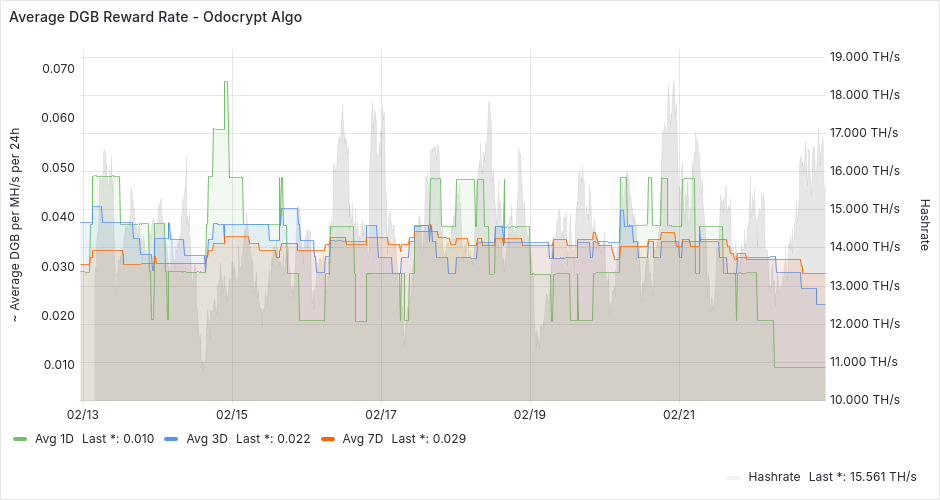Click the 02/21 x-axis date label
The width and height of the screenshot is (940, 500).
[679, 414]
